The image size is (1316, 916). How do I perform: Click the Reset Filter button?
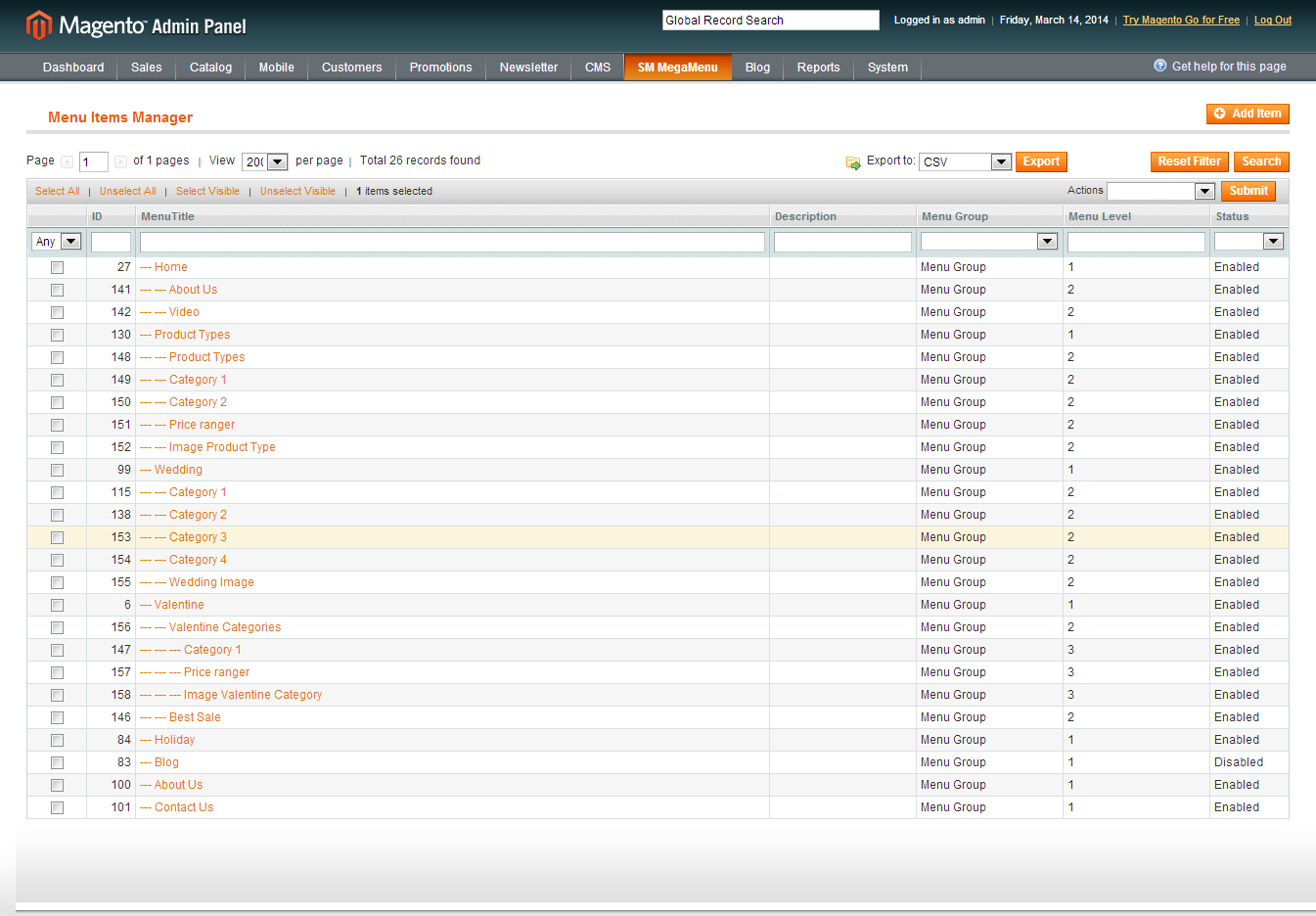1189,161
